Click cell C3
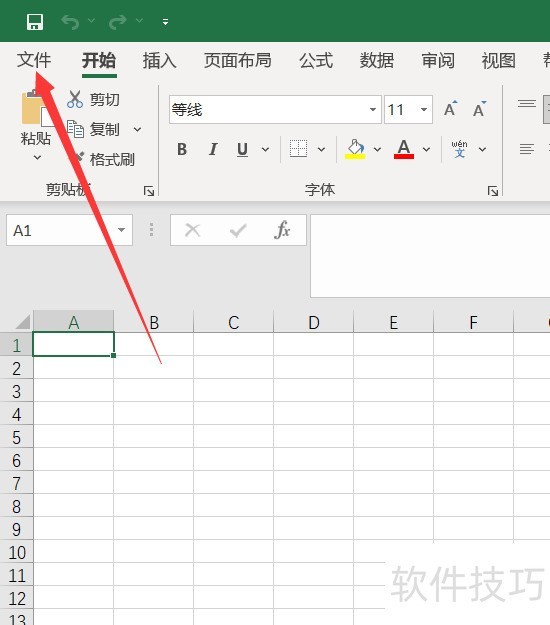Screen dimensions: 550x625 pyautogui.click(x=234, y=390)
